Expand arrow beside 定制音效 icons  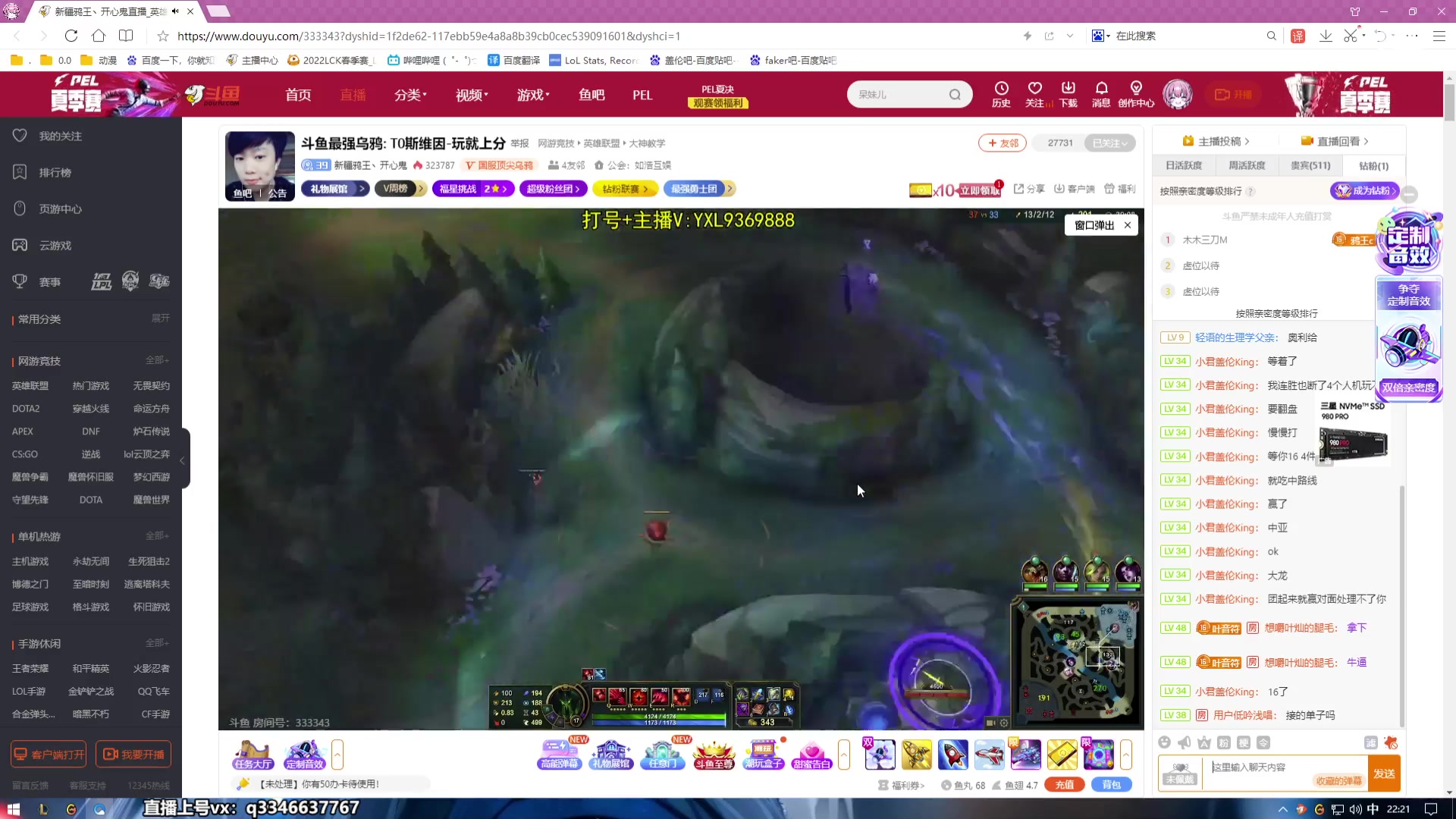coord(337,755)
